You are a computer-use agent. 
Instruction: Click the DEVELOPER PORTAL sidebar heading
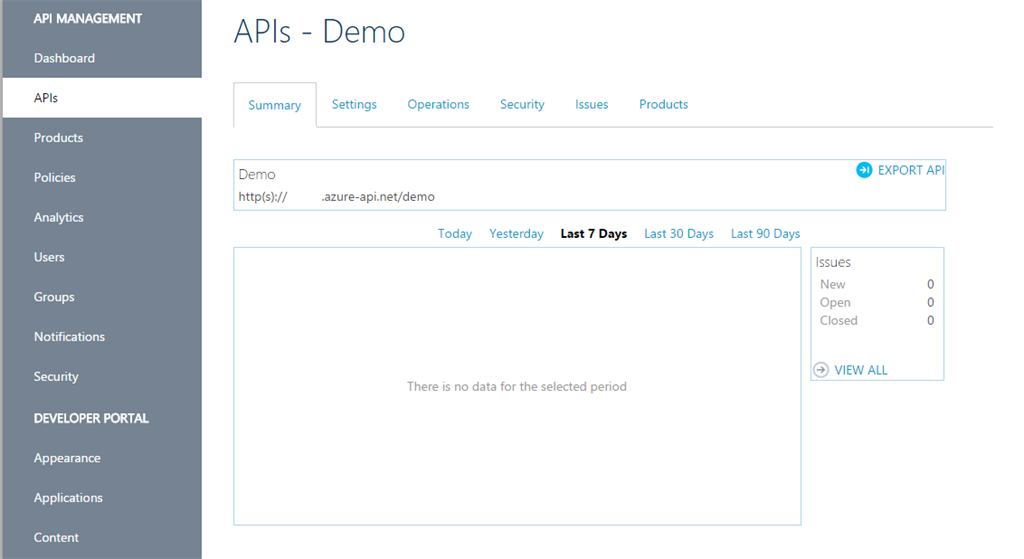(91, 419)
